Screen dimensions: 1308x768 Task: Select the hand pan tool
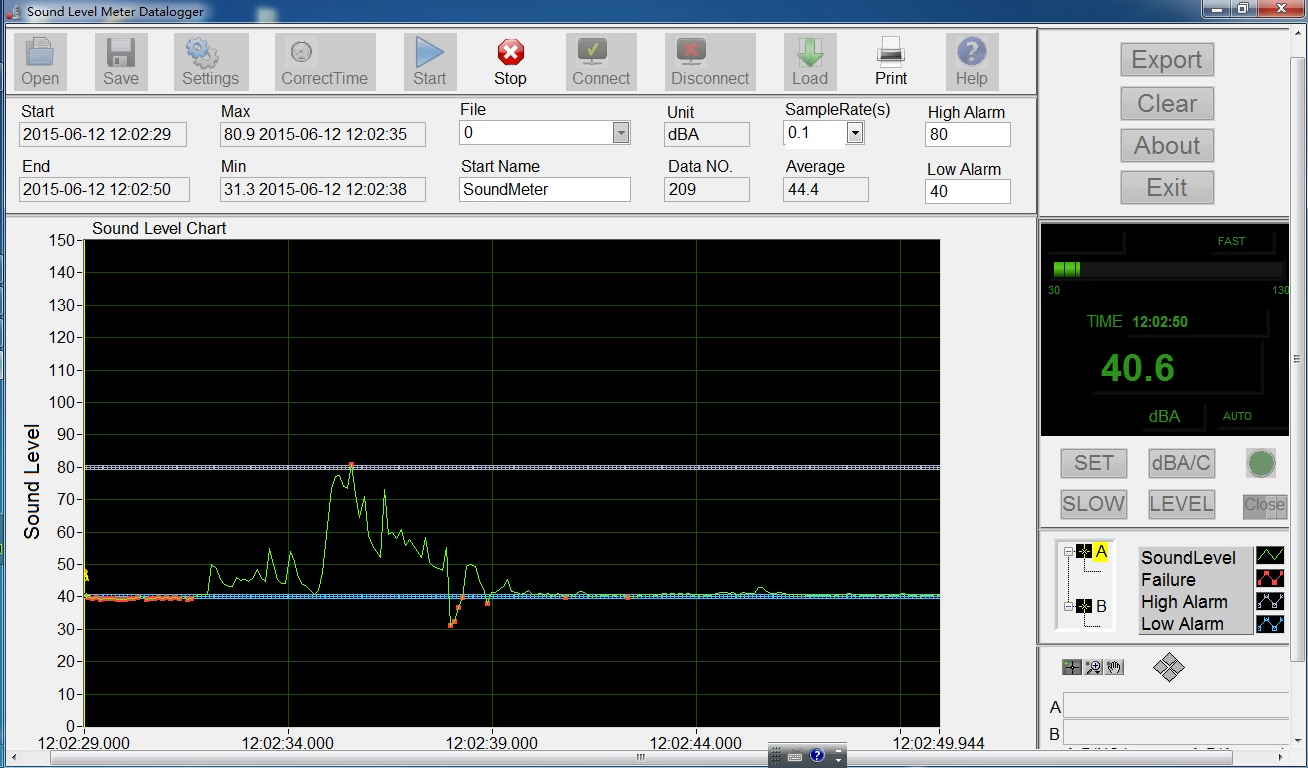point(1114,667)
